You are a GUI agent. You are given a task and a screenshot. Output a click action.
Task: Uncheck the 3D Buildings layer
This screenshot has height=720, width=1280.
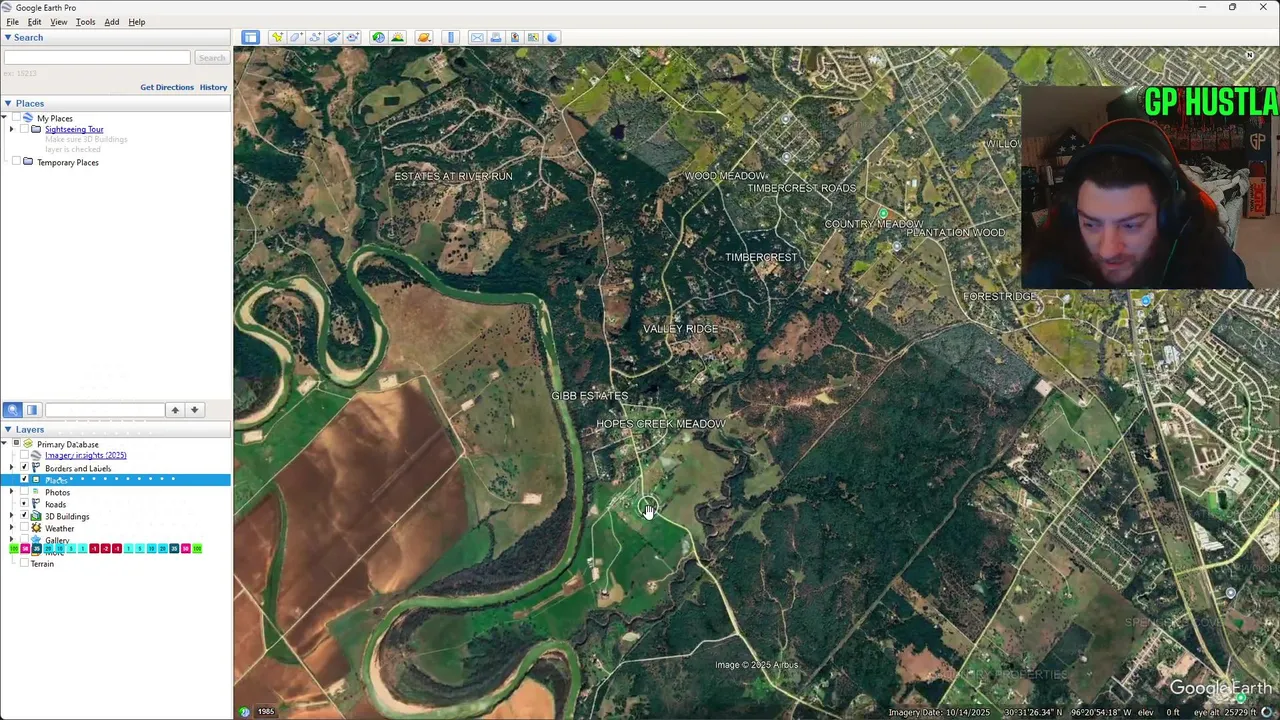click(24, 516)
